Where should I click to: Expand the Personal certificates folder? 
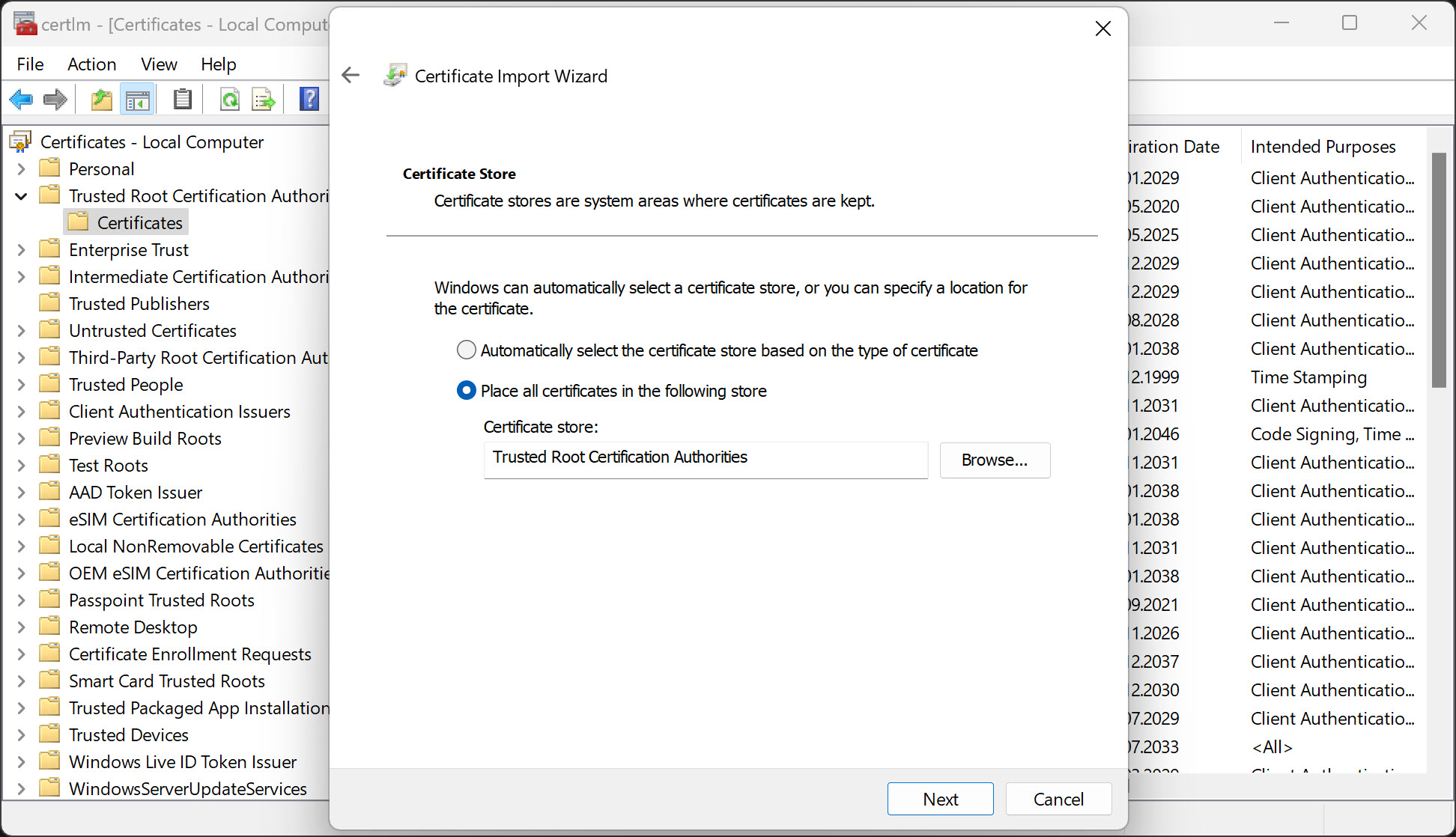[21, 169]
